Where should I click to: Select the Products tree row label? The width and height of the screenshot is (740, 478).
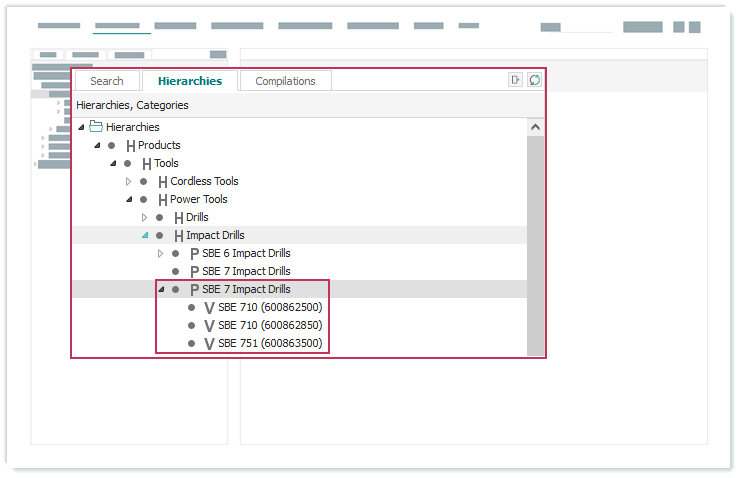click(159, 145)
